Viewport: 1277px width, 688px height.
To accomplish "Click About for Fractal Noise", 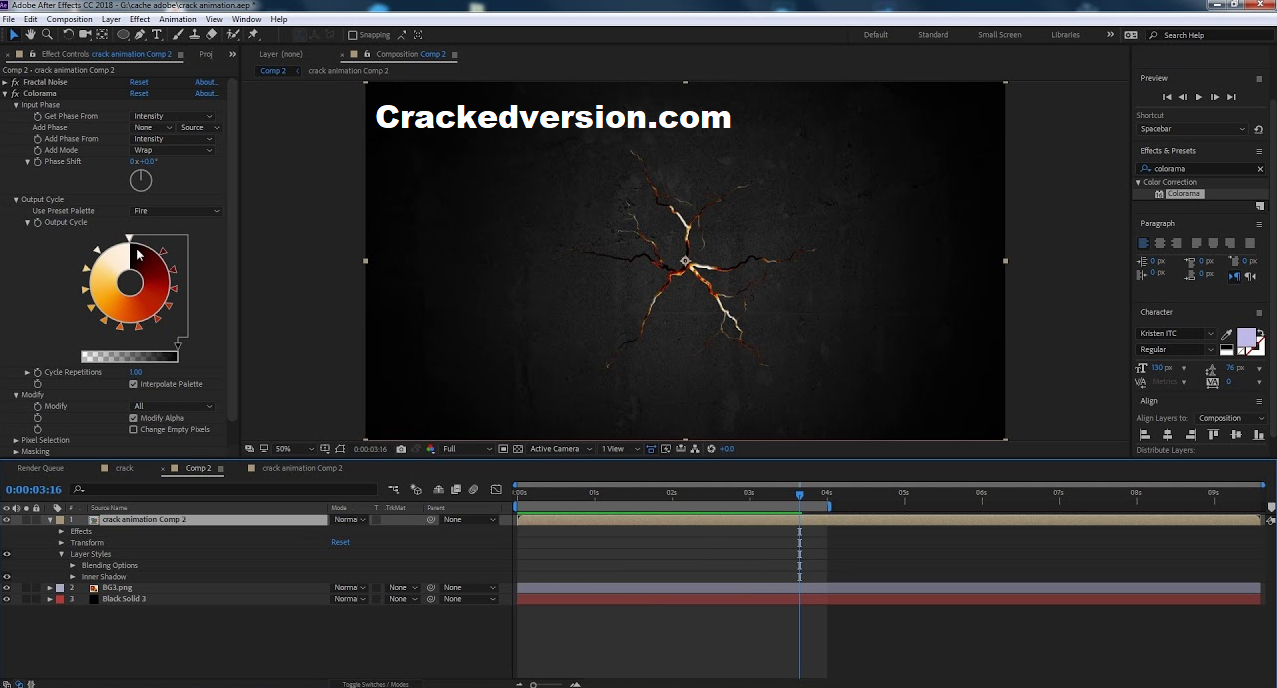I will click(207, 82).
